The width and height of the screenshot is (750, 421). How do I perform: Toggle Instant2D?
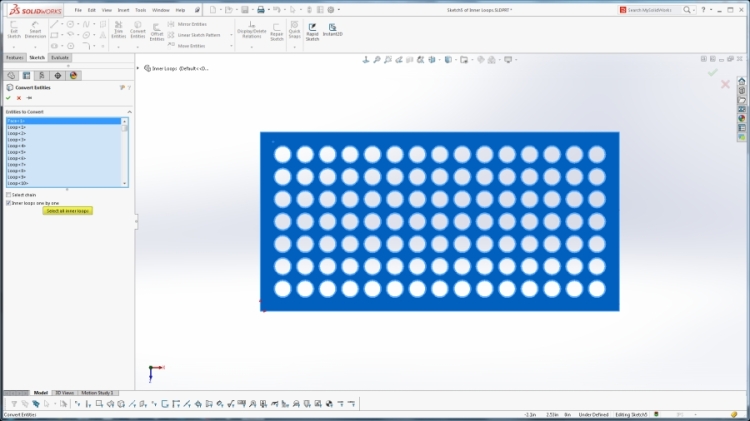point(332,30)
